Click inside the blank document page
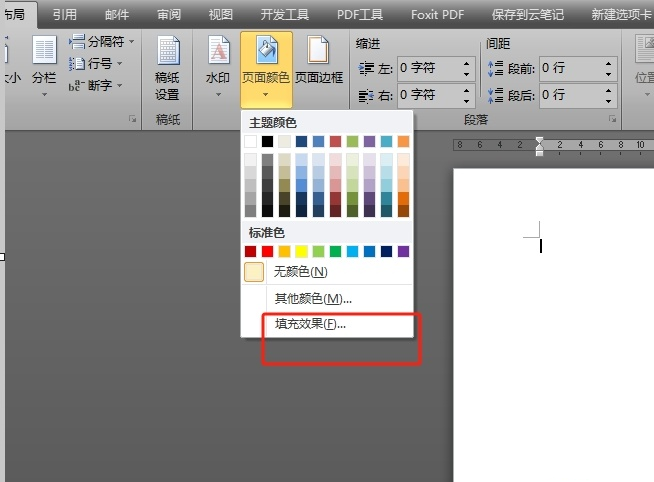 553,325
